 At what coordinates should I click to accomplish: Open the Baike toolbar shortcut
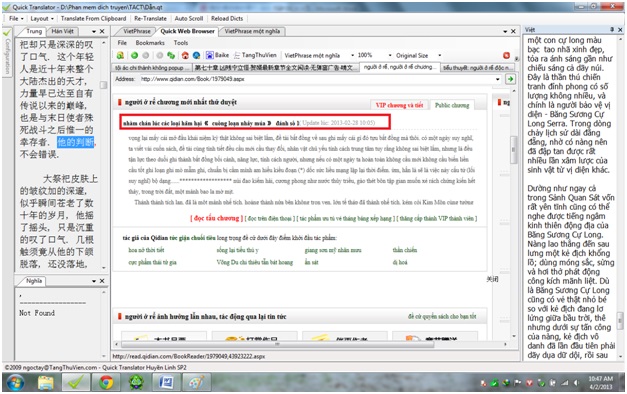[x=218, y=55]
